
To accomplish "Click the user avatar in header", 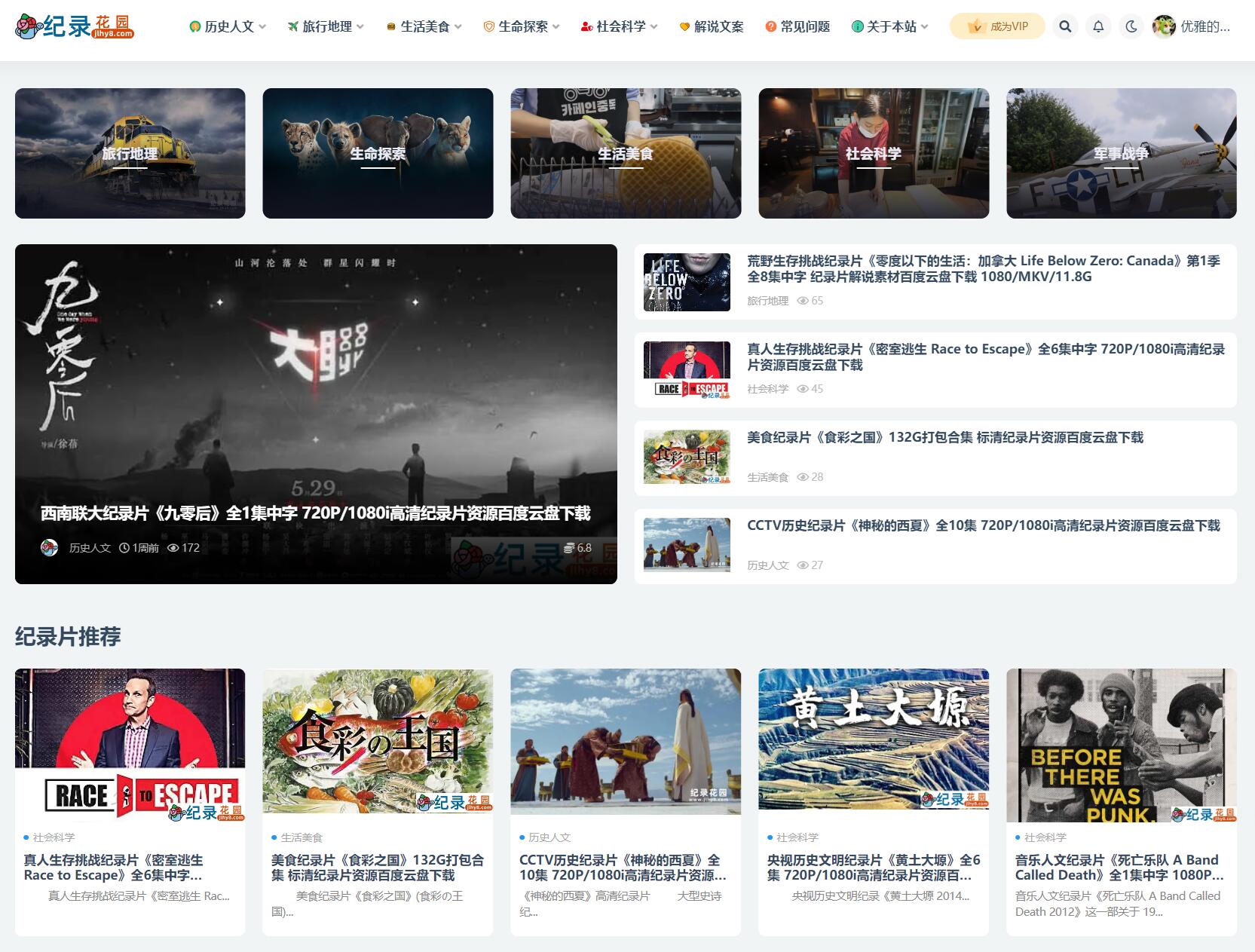I will (1164, 26).
